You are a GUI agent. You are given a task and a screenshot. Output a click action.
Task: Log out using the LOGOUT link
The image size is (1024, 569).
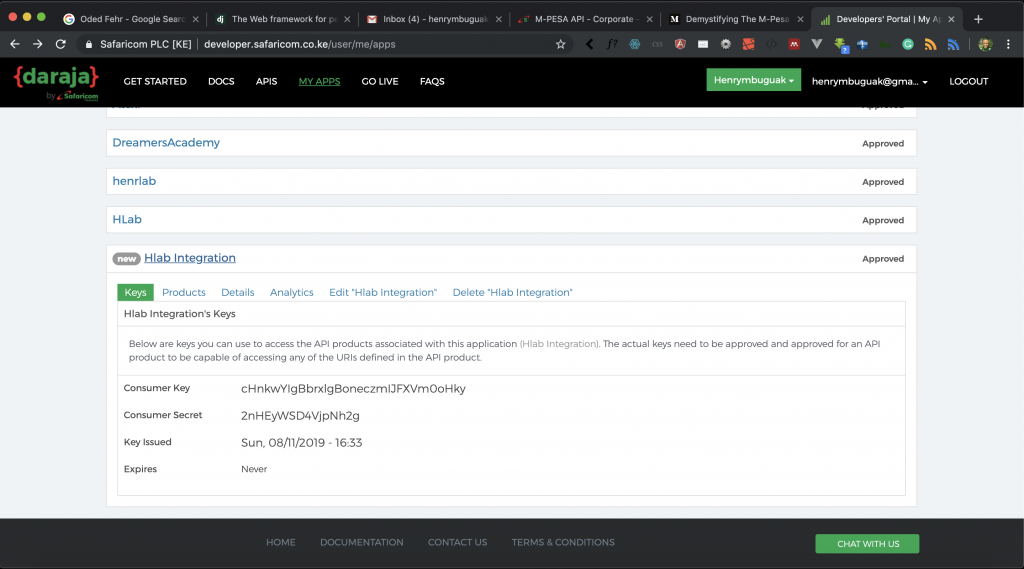pos(968,82)
